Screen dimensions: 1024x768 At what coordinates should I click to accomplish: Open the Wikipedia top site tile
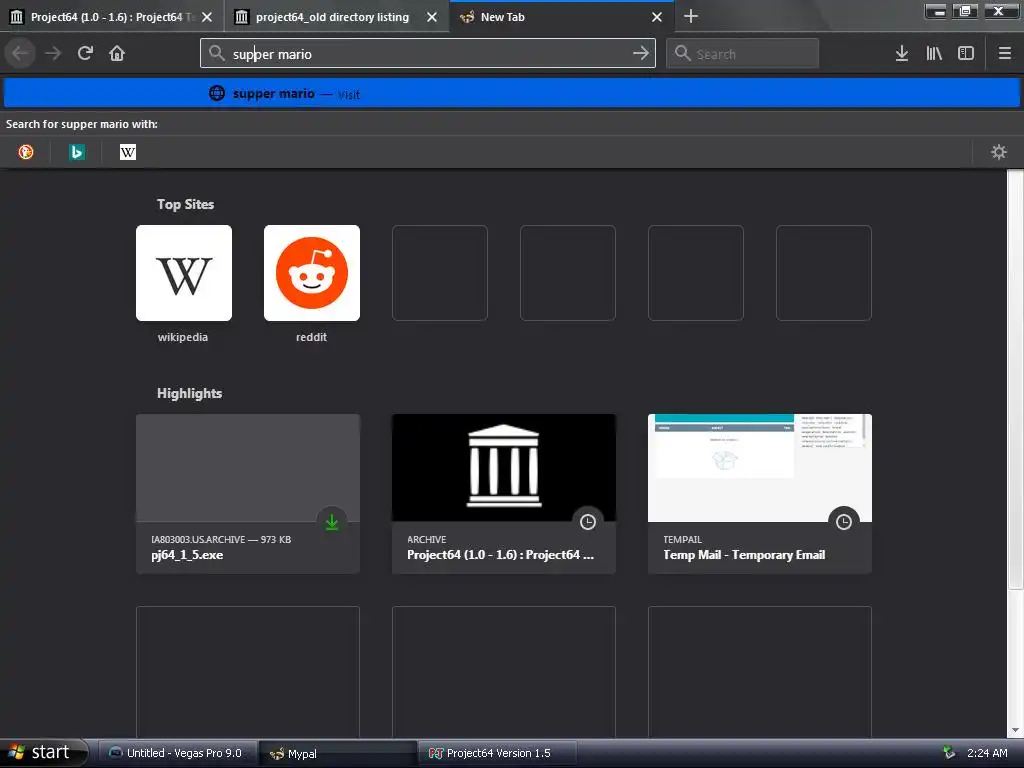184,273
